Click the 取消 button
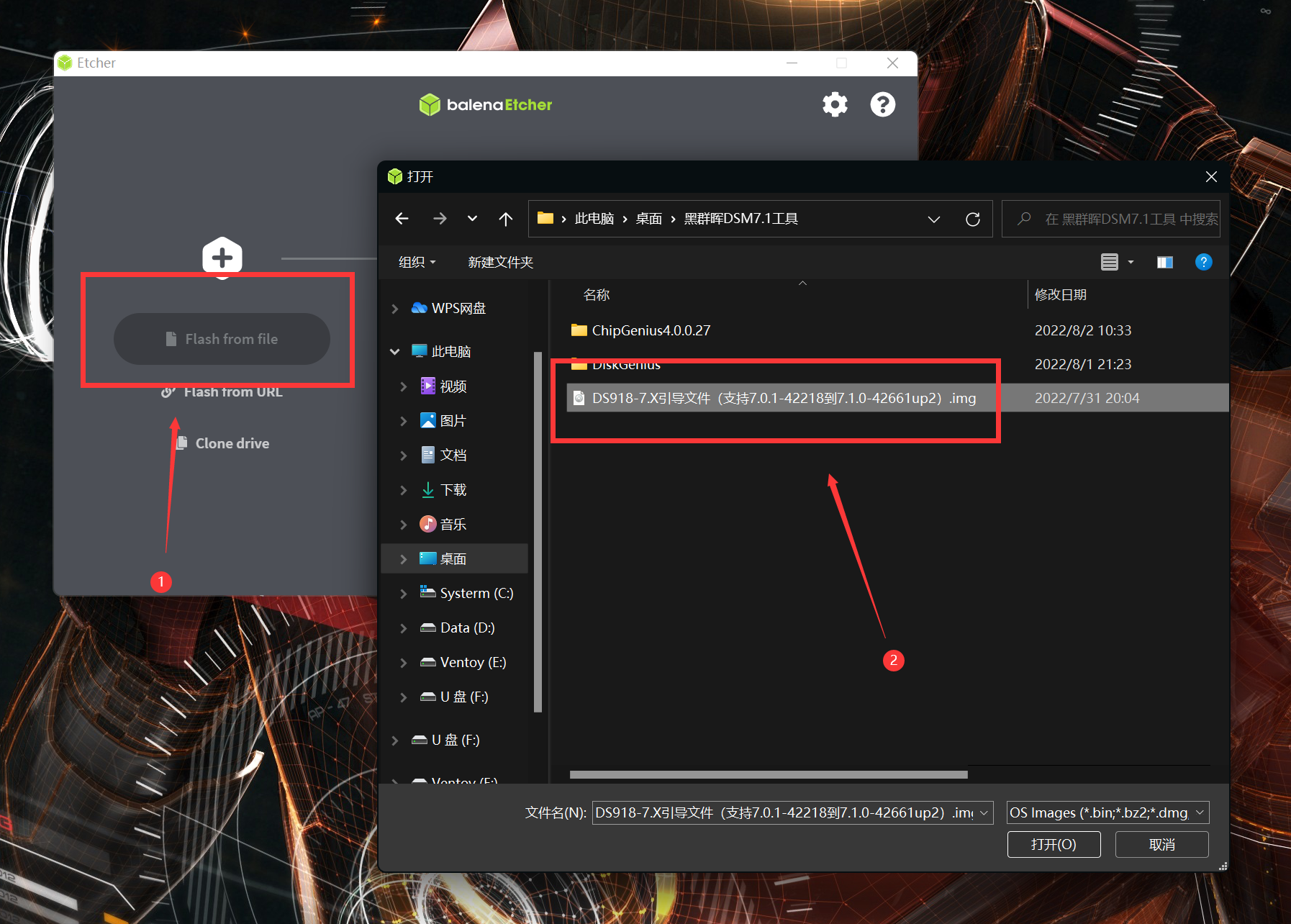The image size is (1291, 924). [x=1161, y=844]
